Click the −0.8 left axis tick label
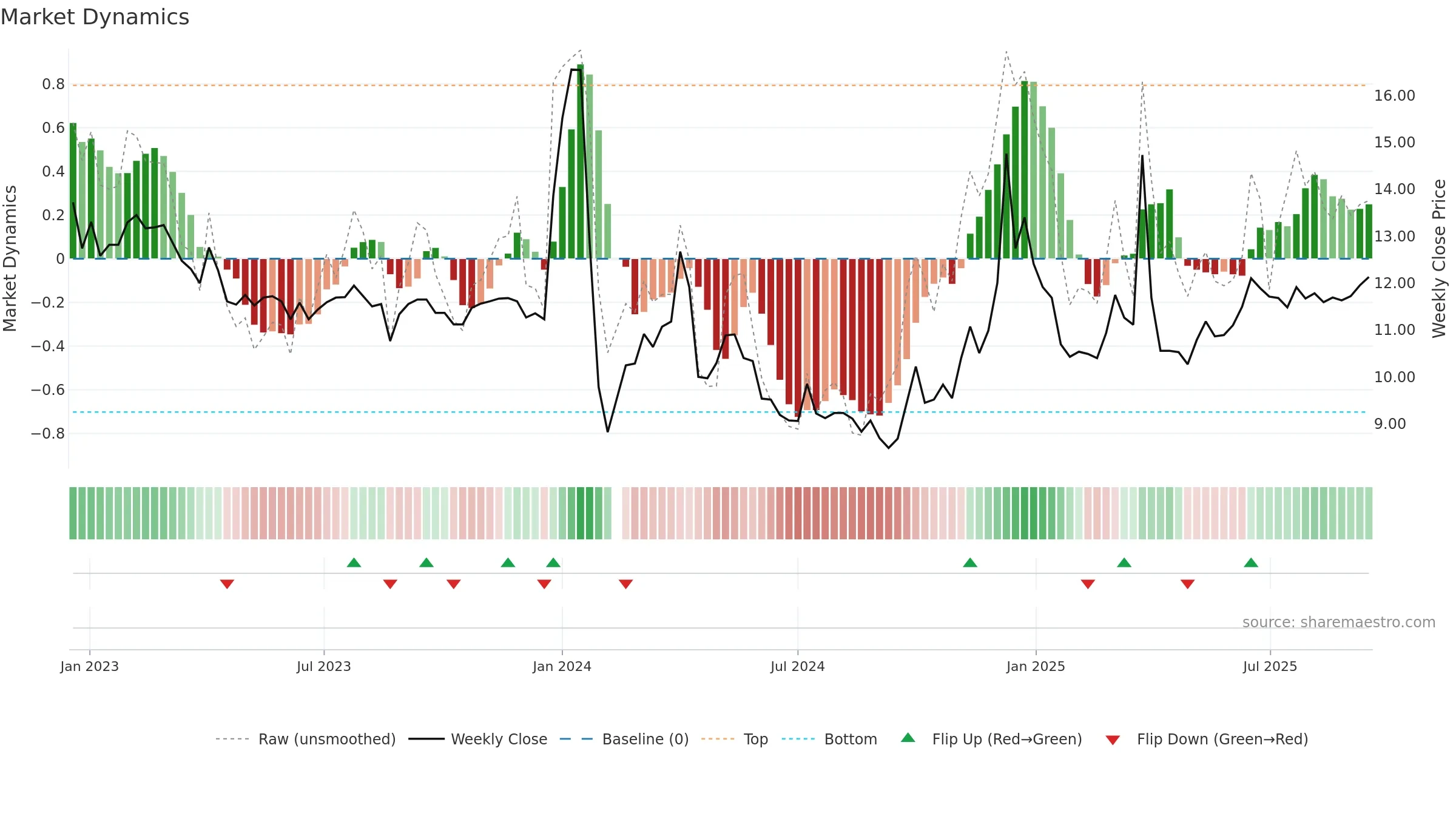1456x819 pixels. point(48,434)
